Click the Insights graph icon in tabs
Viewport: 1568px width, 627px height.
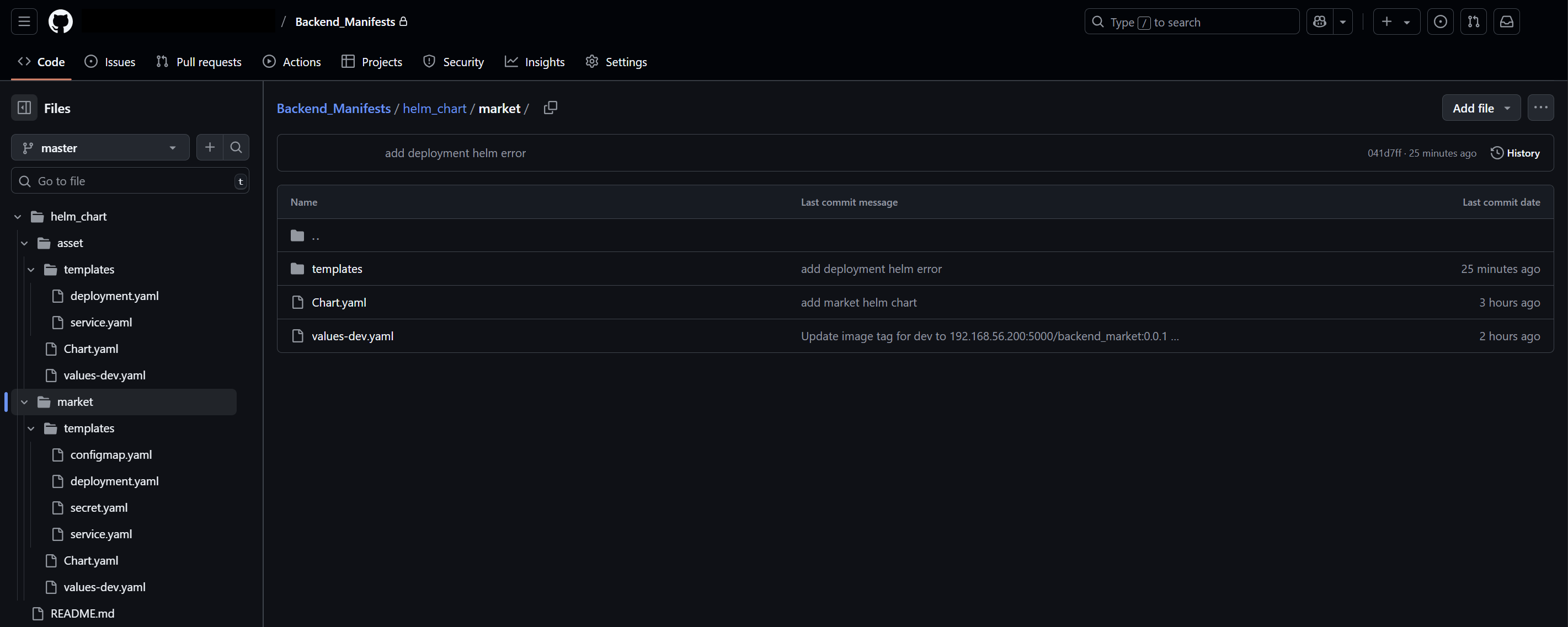[511, 61]
